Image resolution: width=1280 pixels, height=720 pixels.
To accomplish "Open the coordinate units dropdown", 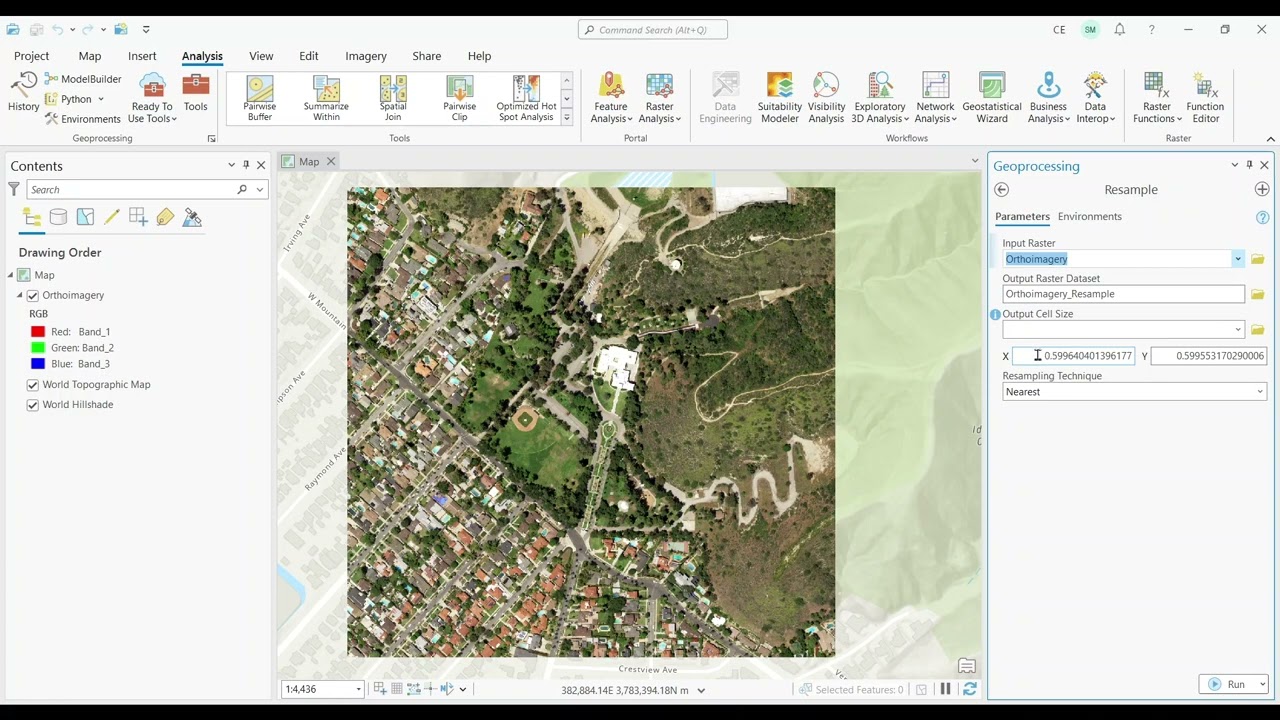I will point(701,690).
